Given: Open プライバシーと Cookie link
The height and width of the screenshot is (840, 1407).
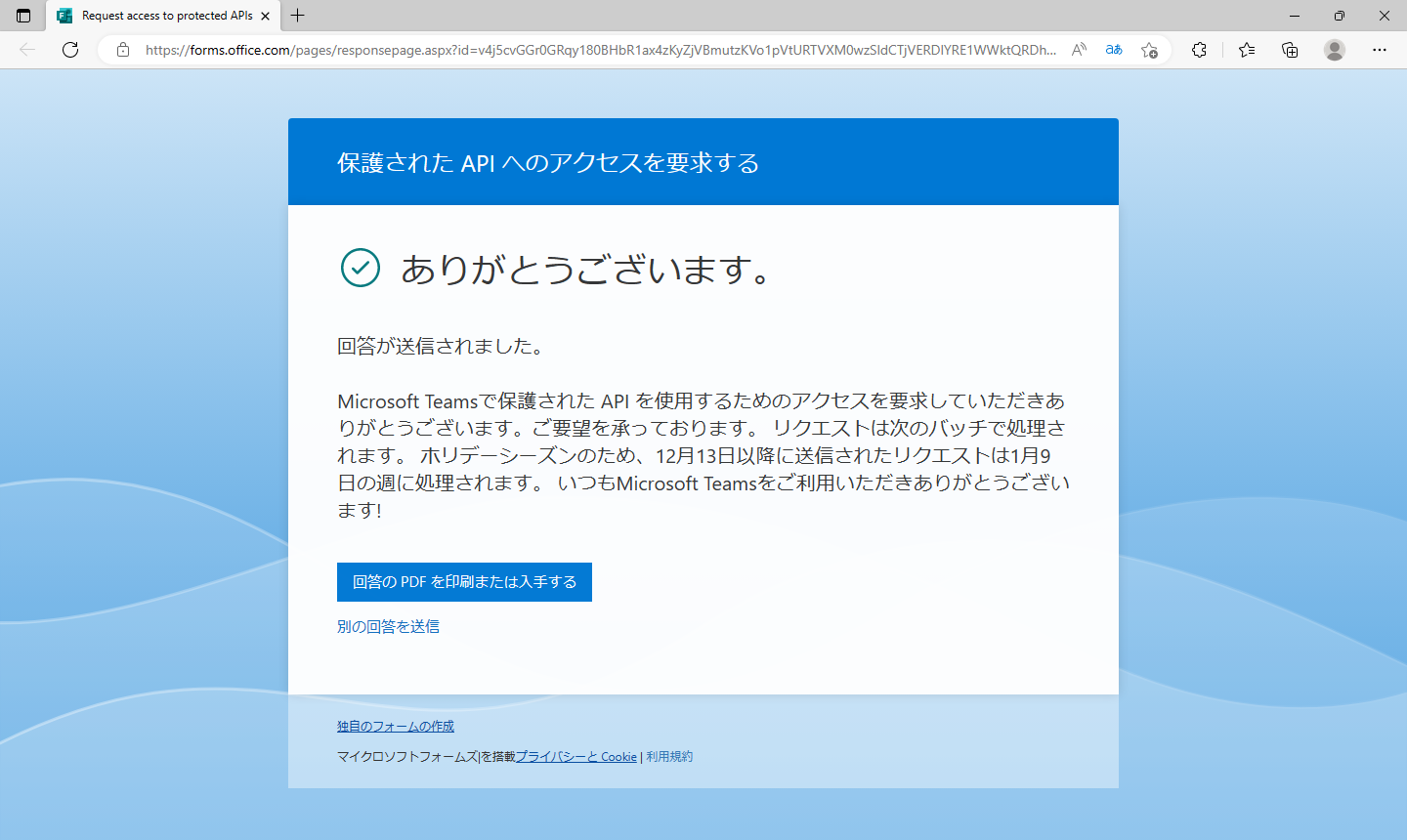Looking at the screenshot, I should coord(576,757).
